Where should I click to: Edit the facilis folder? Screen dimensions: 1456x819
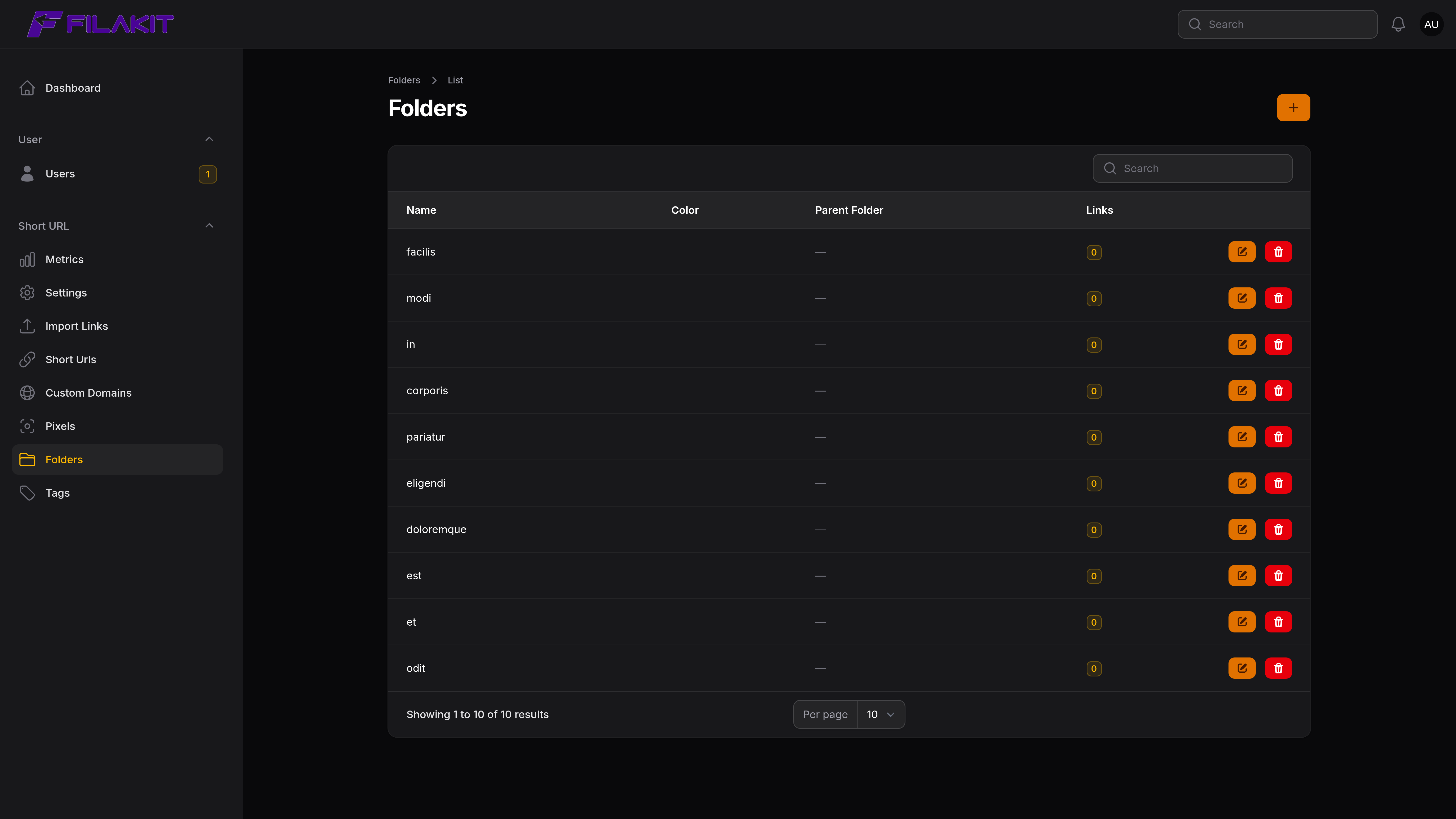point(1242,252)
